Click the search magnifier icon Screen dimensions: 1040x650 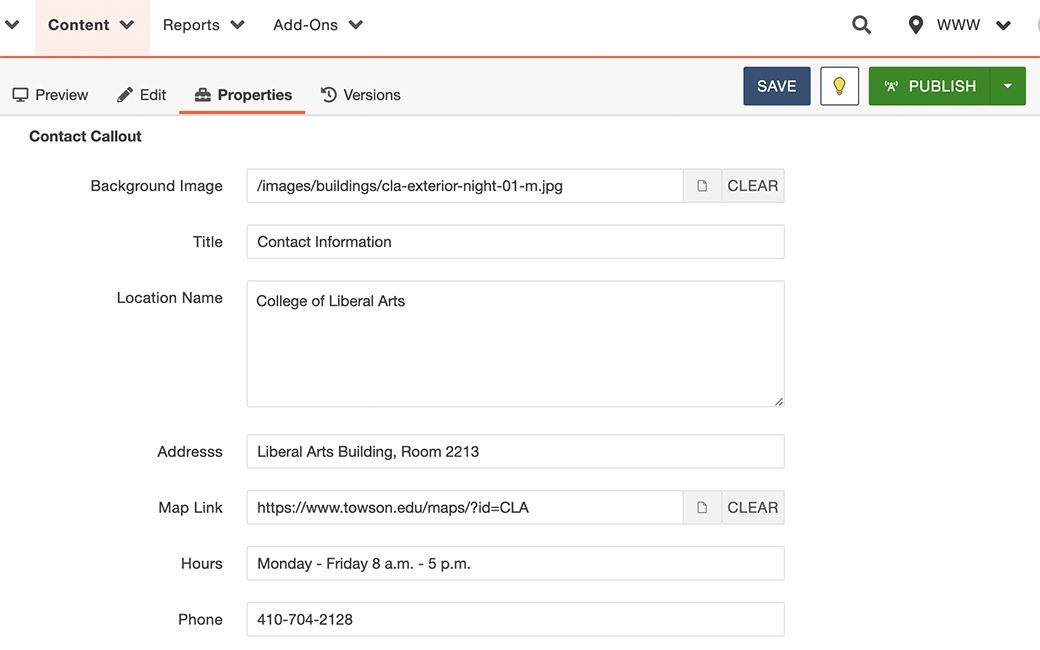tap(861, 25)
